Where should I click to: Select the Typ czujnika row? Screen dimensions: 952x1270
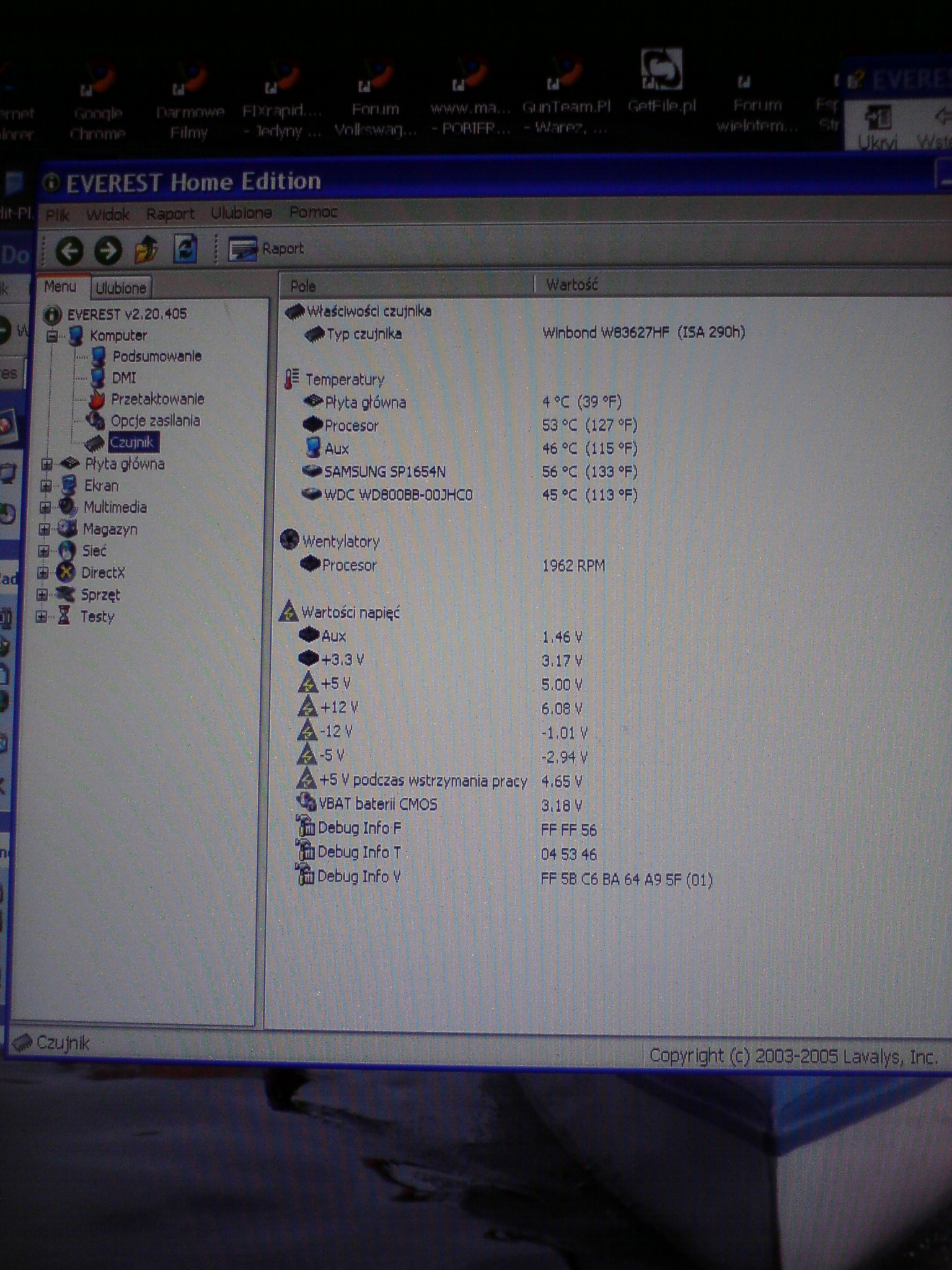pos(524,334)
